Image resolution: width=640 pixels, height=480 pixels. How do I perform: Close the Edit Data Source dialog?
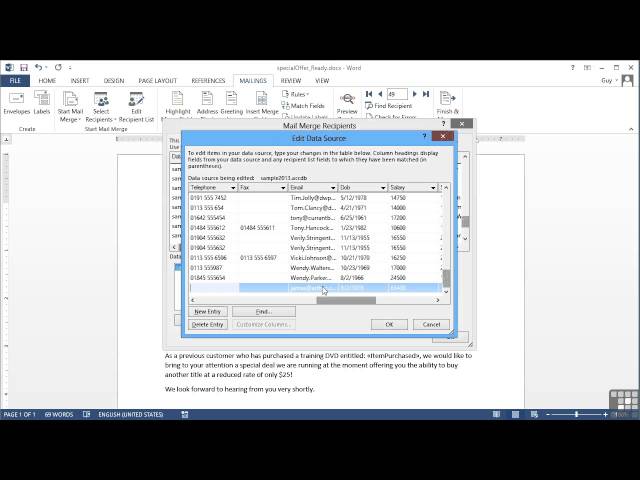click(443, 136)
